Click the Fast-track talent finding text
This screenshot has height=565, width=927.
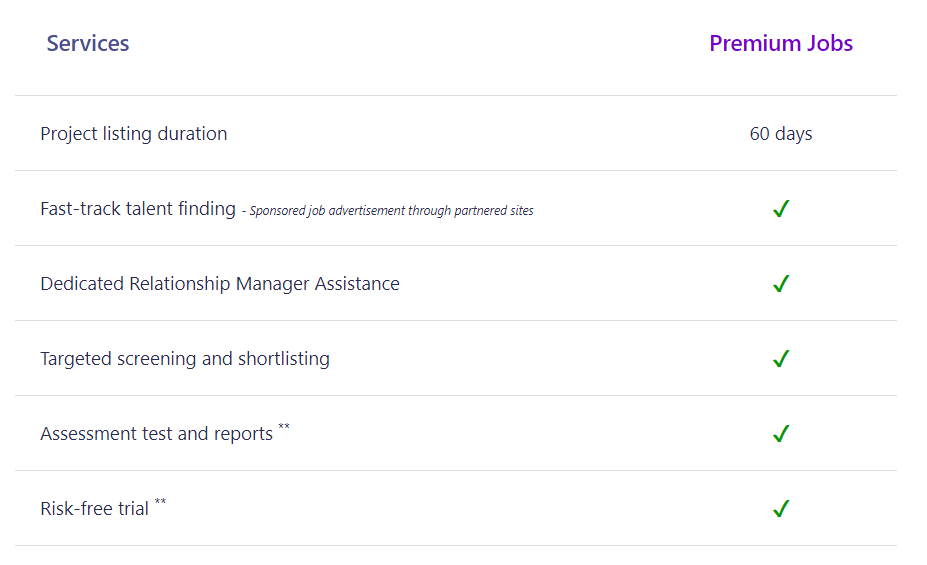[138, 209]
